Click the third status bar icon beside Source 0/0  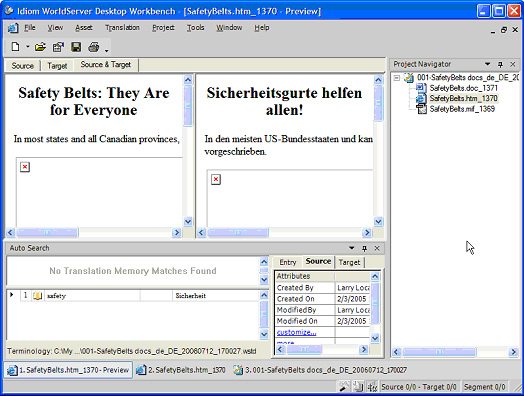point(372,387)
